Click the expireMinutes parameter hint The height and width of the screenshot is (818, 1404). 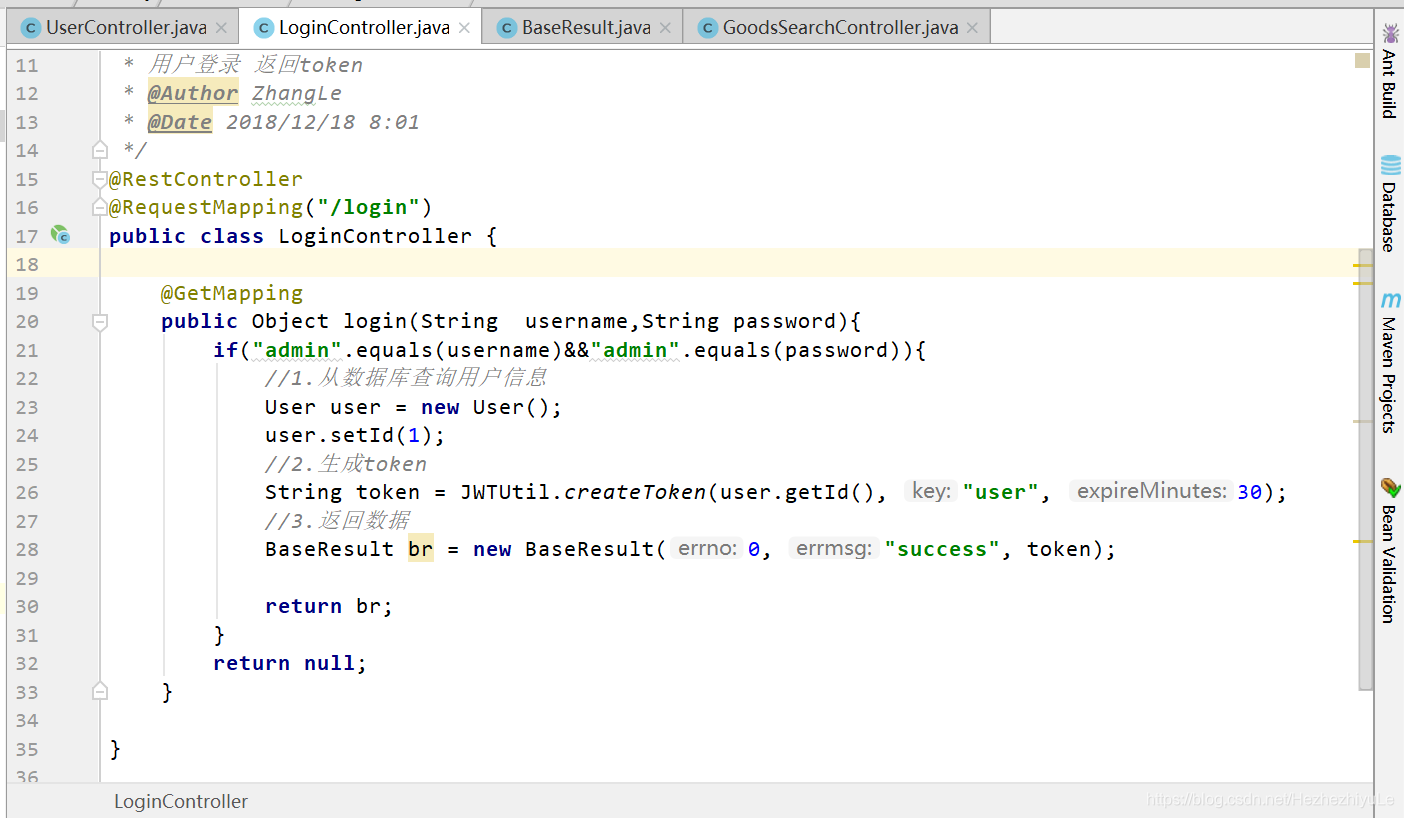1151,491
